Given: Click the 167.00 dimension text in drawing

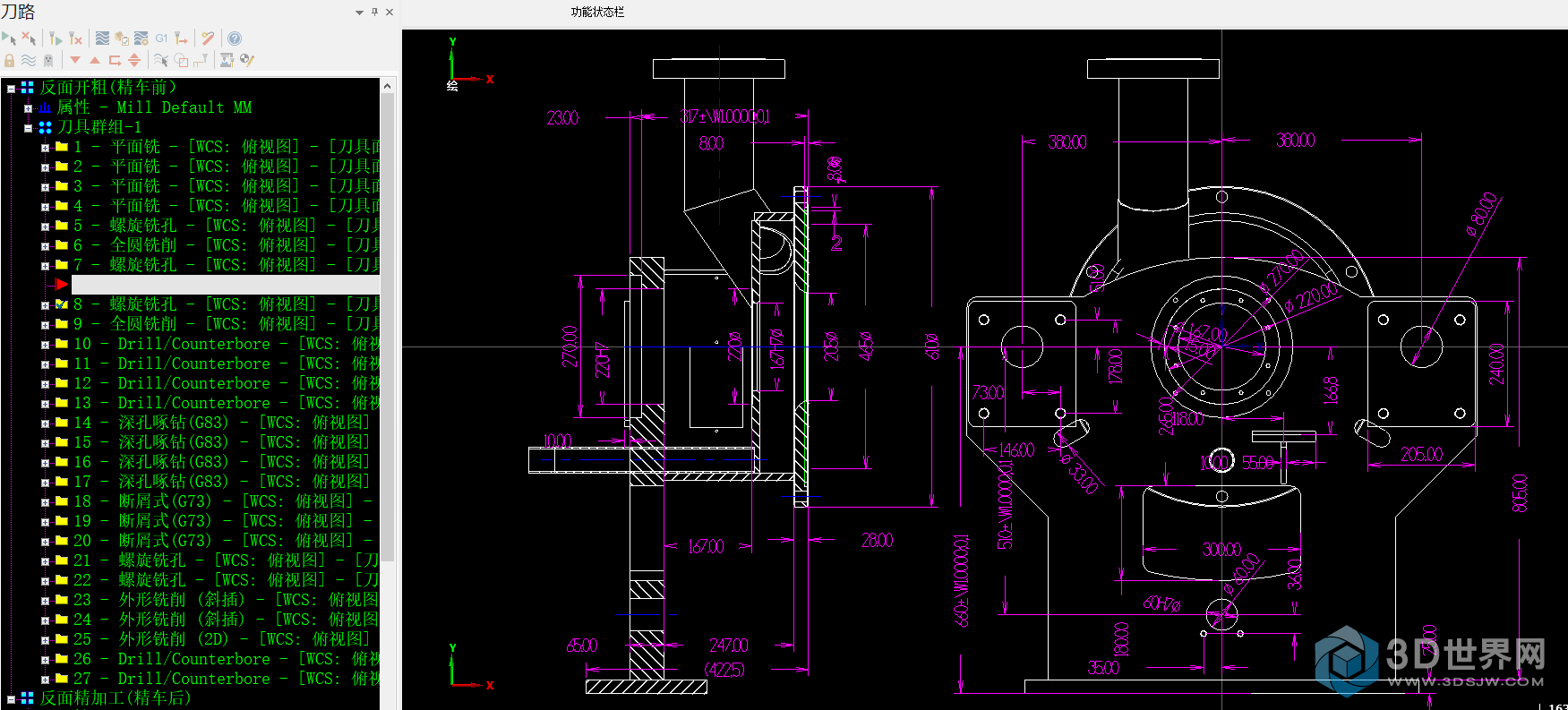Looking at the screenshot, I should pos(706,546).
